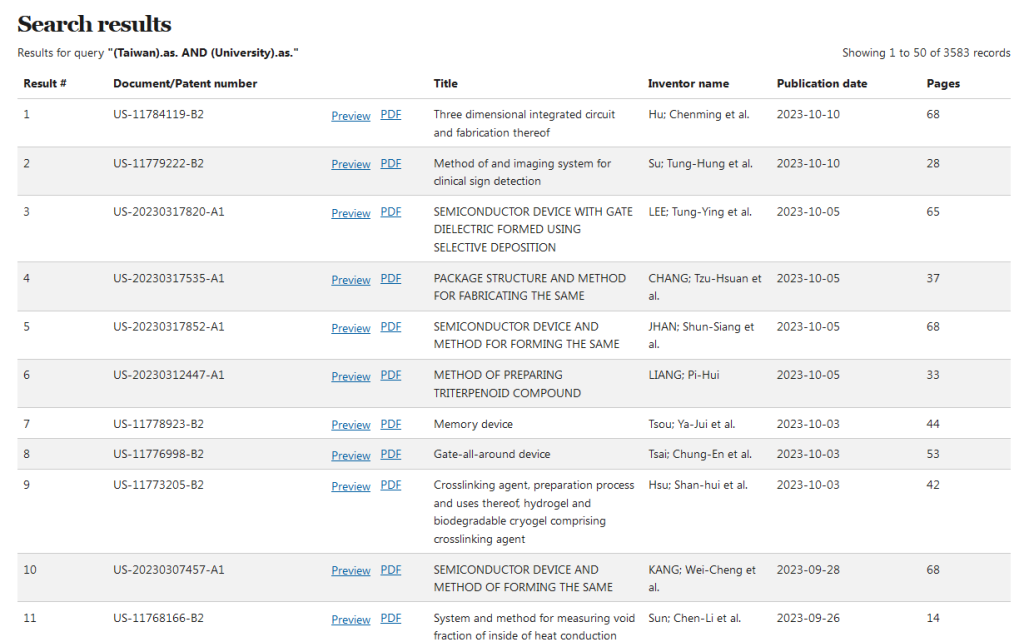Click the Title column header
Image resolution: width=1024 pixels, height=642 pixels.
click(x=446, y=84)
